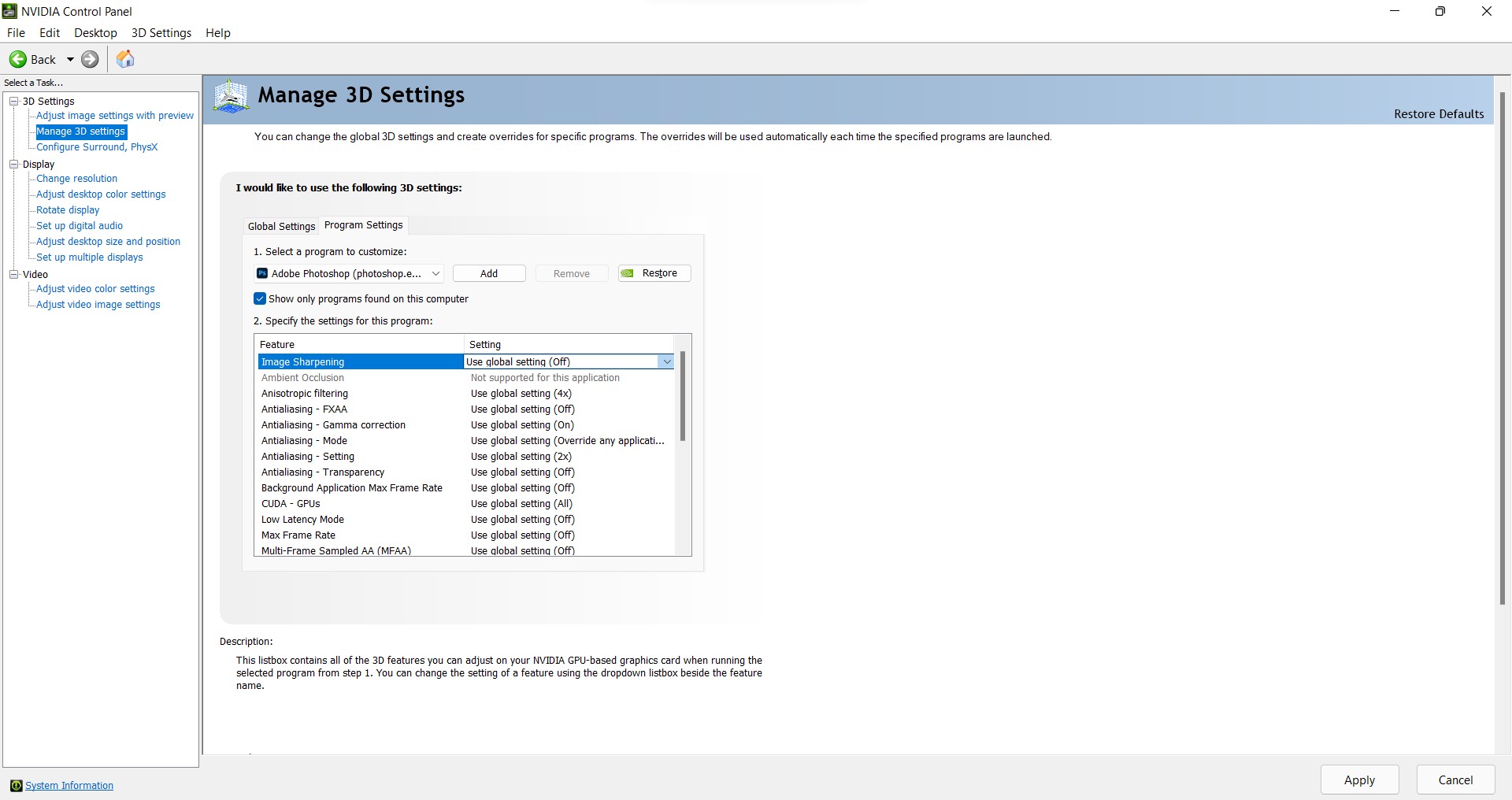
Task: Open the Image Sharpening setting dropdown
Action: pos(666,361)
